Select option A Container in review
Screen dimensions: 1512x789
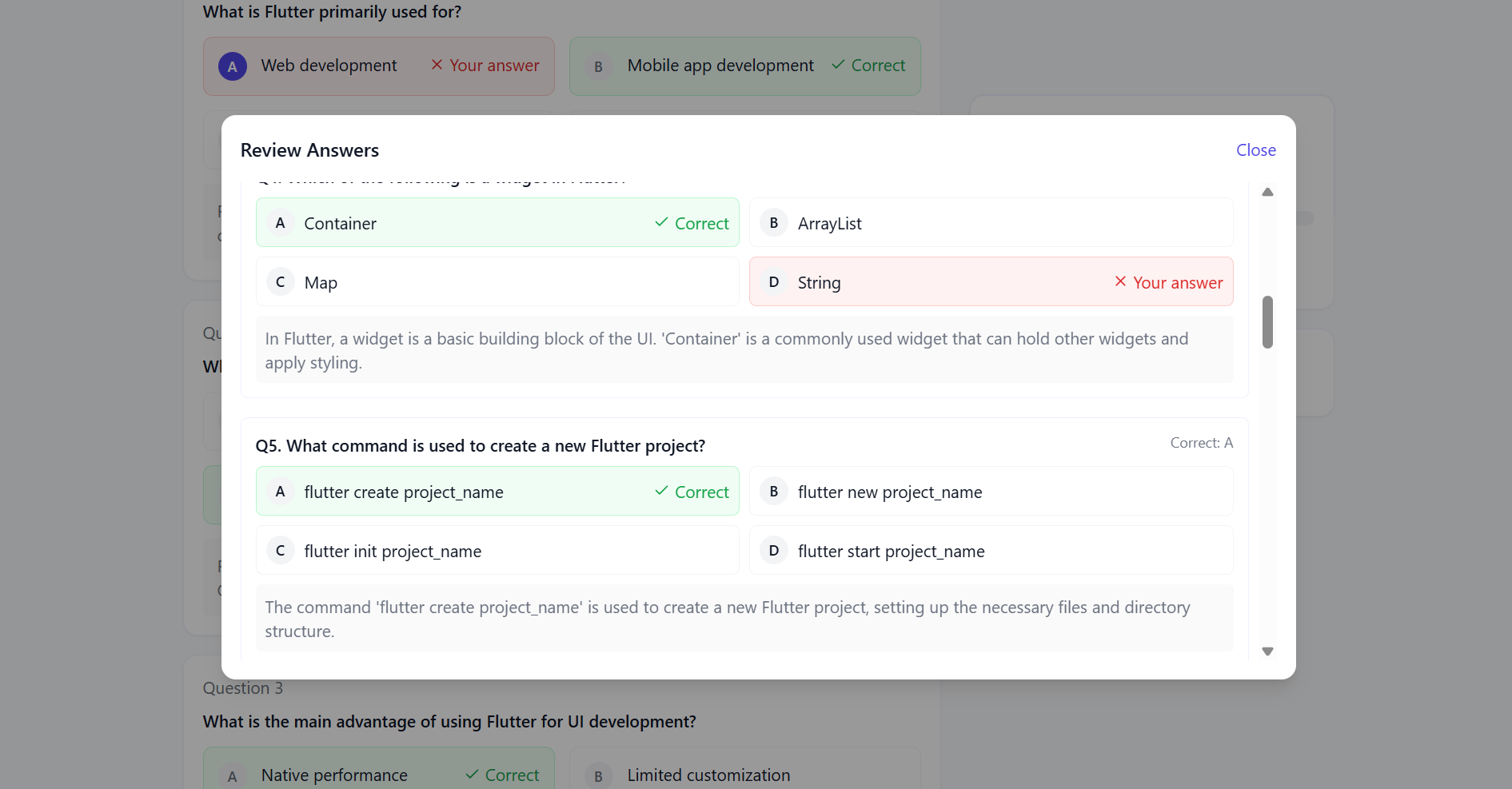[497, 222]
